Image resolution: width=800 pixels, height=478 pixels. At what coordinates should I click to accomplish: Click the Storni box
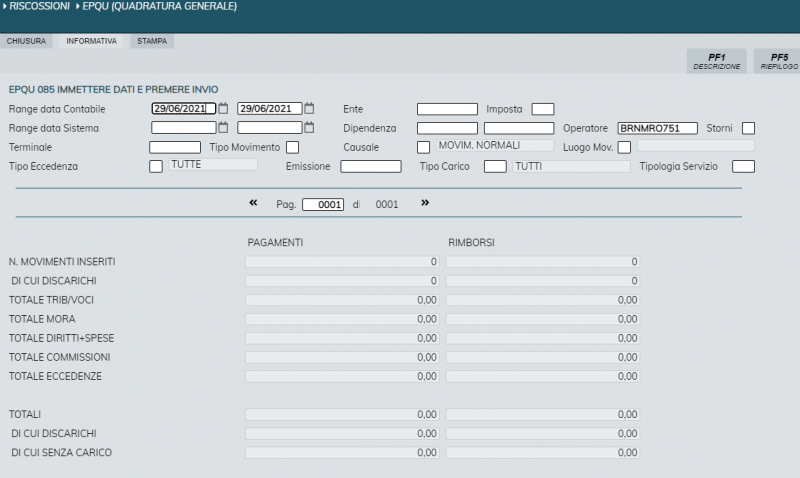click(748, 128)
